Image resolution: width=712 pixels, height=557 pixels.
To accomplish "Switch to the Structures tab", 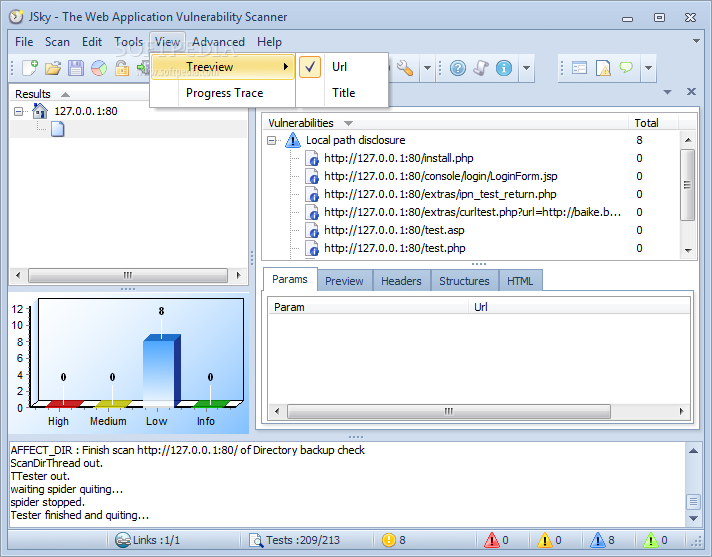I will pos(464,281).
